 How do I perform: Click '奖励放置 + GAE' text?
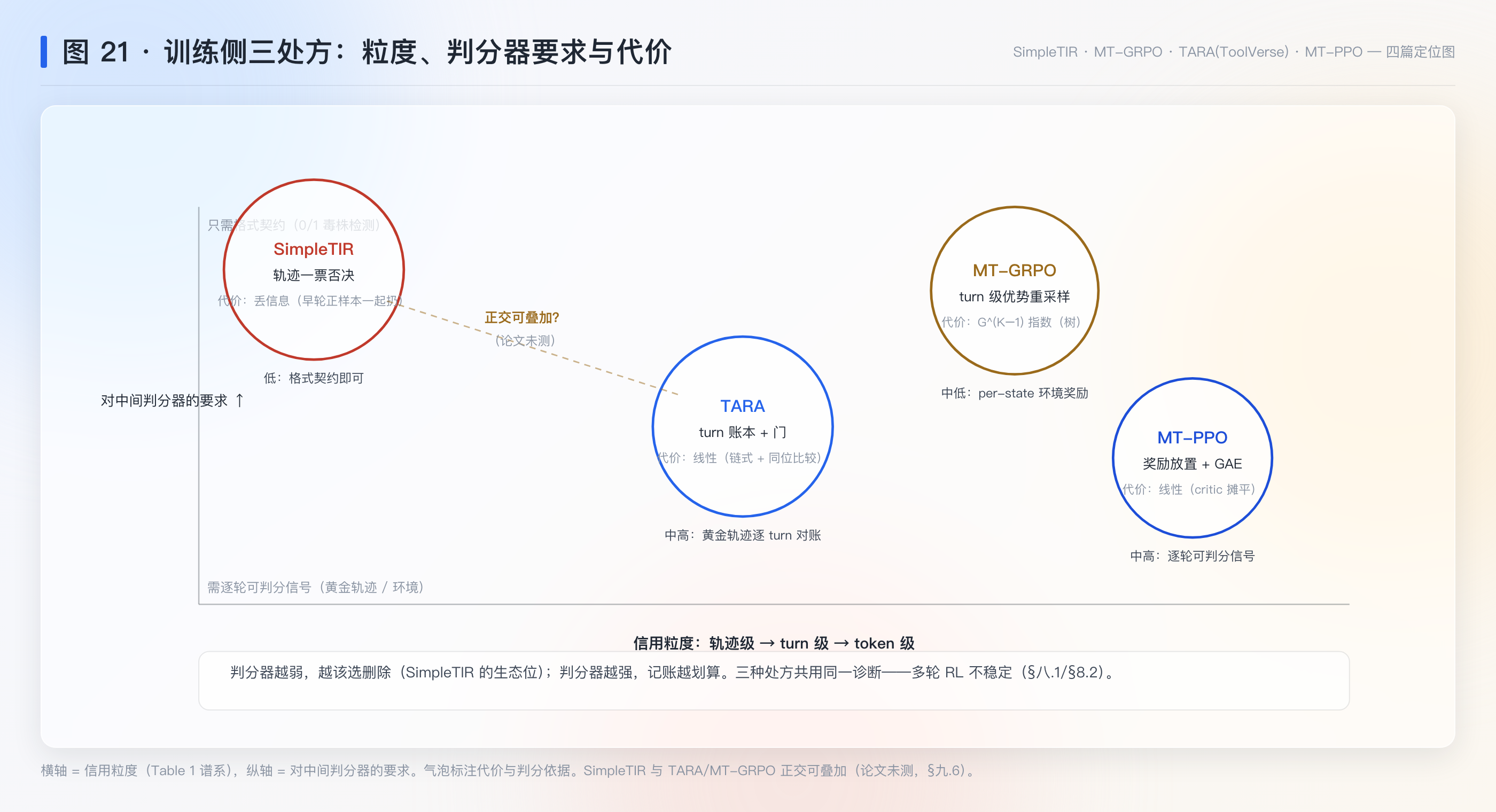[1191, 464]
